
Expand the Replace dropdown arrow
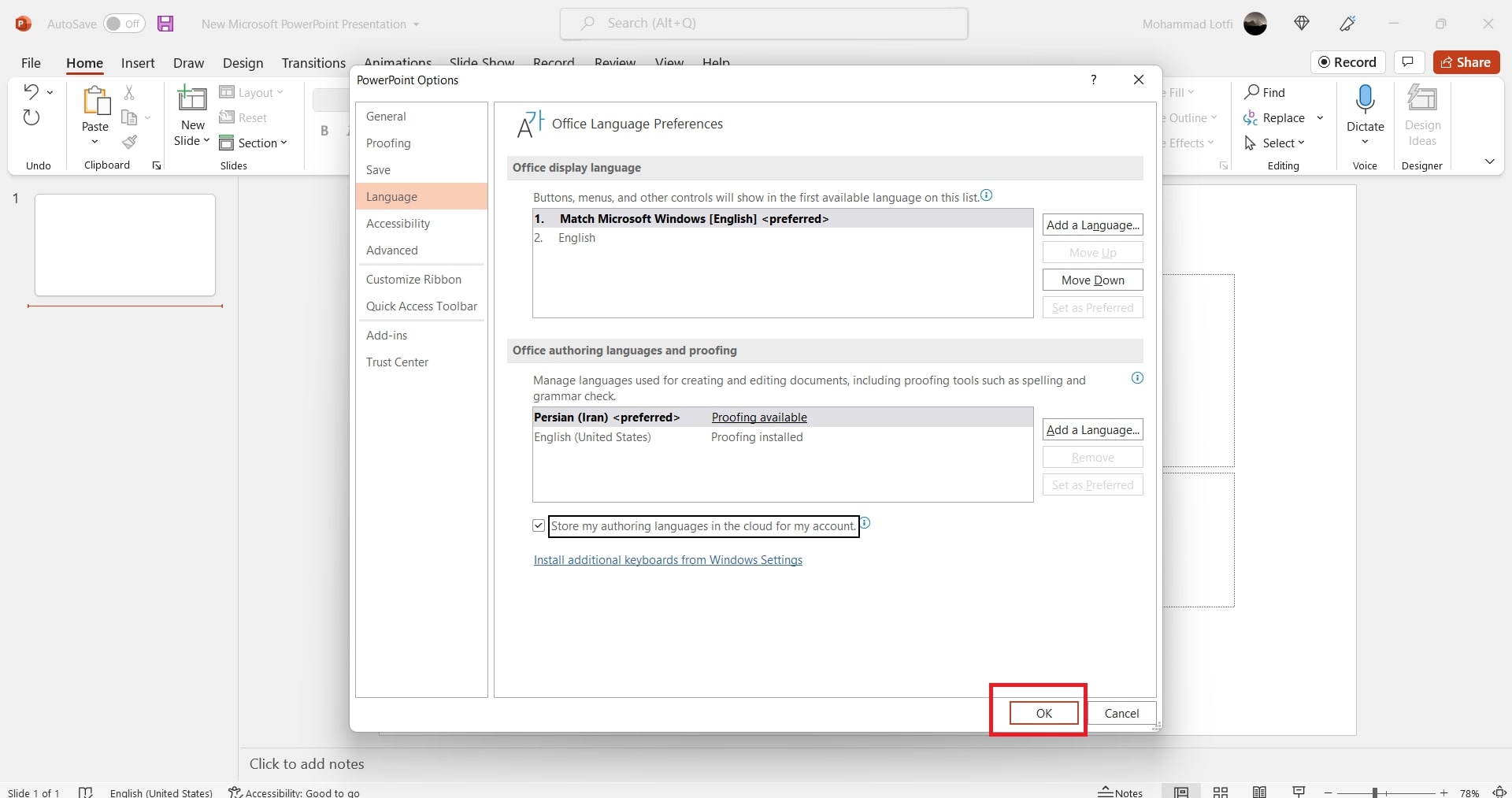pos(1320,118)
